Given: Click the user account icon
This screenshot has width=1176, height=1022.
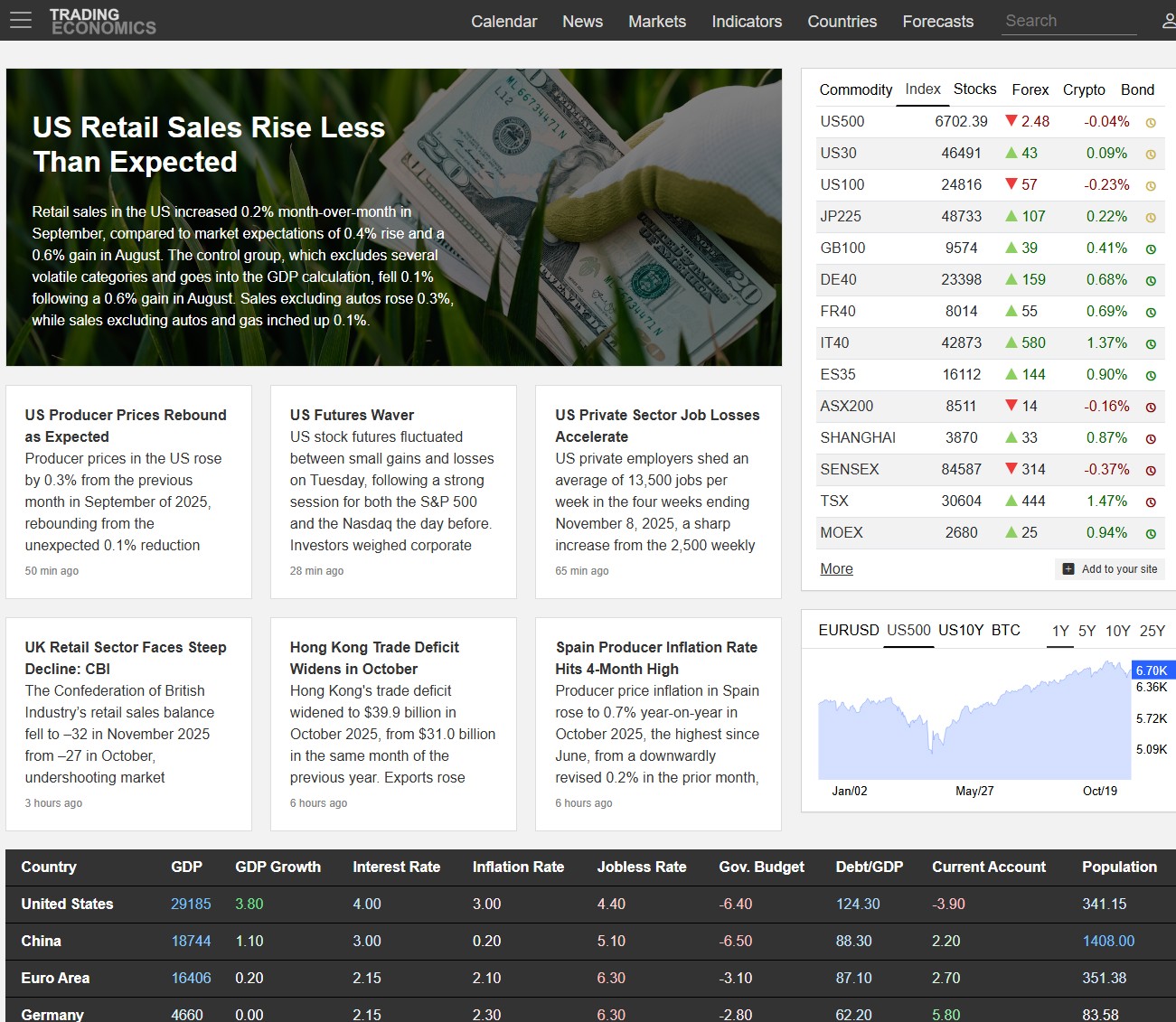Looking at the screenshot, I should [x=1168, y=21].
